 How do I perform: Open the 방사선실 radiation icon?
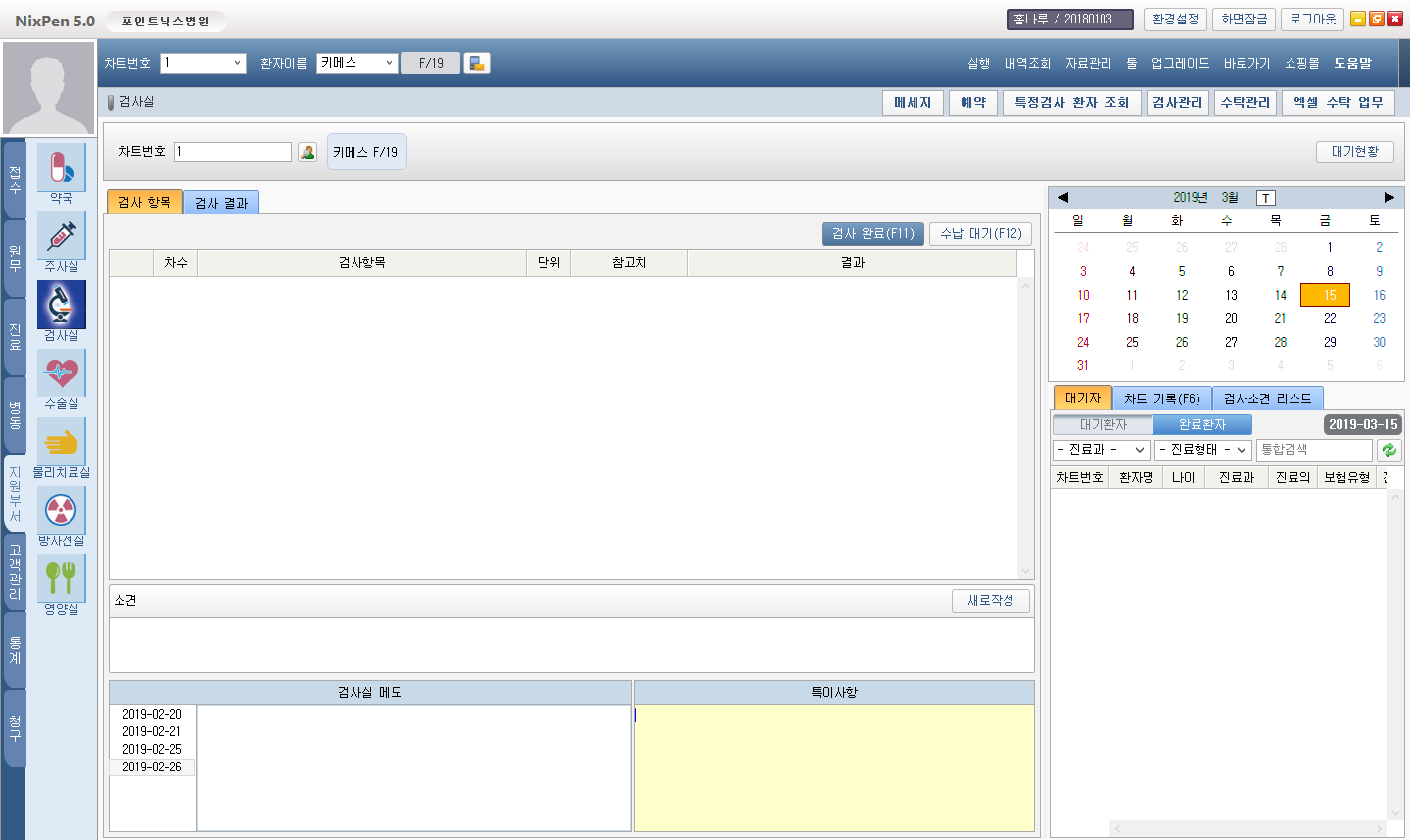[61, 510]
